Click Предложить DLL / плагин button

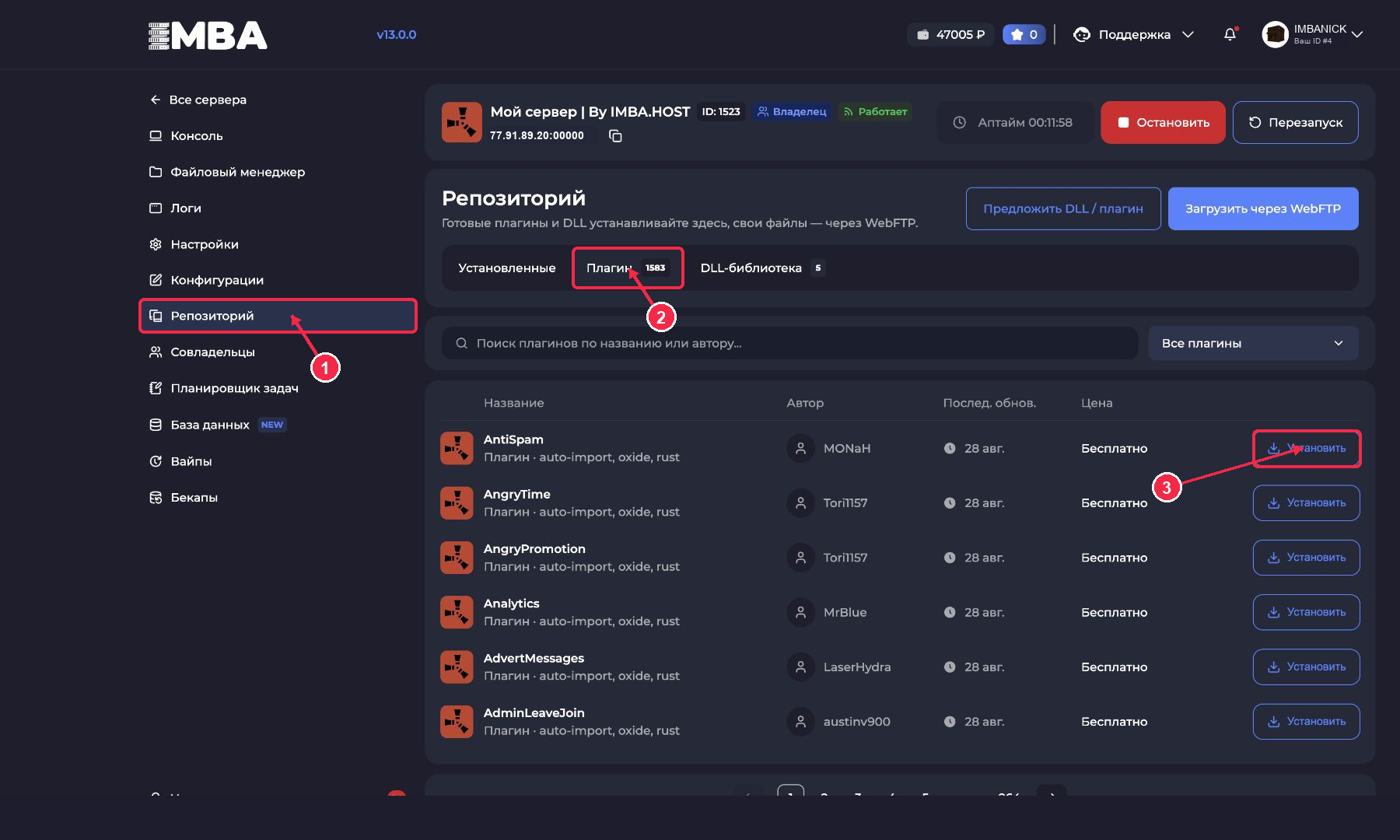click(x=1063, y=208)
